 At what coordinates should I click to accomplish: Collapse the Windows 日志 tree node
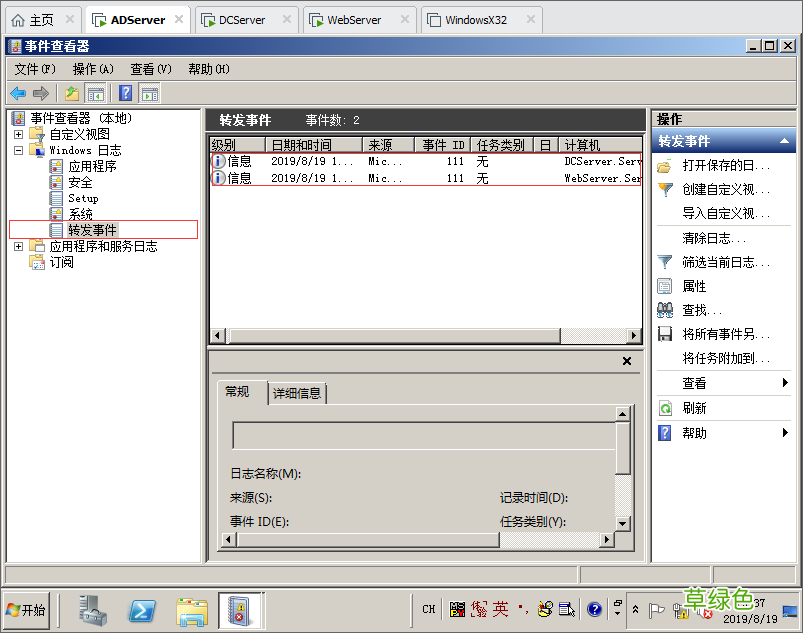pyautogui.click(x=19, y=150)
